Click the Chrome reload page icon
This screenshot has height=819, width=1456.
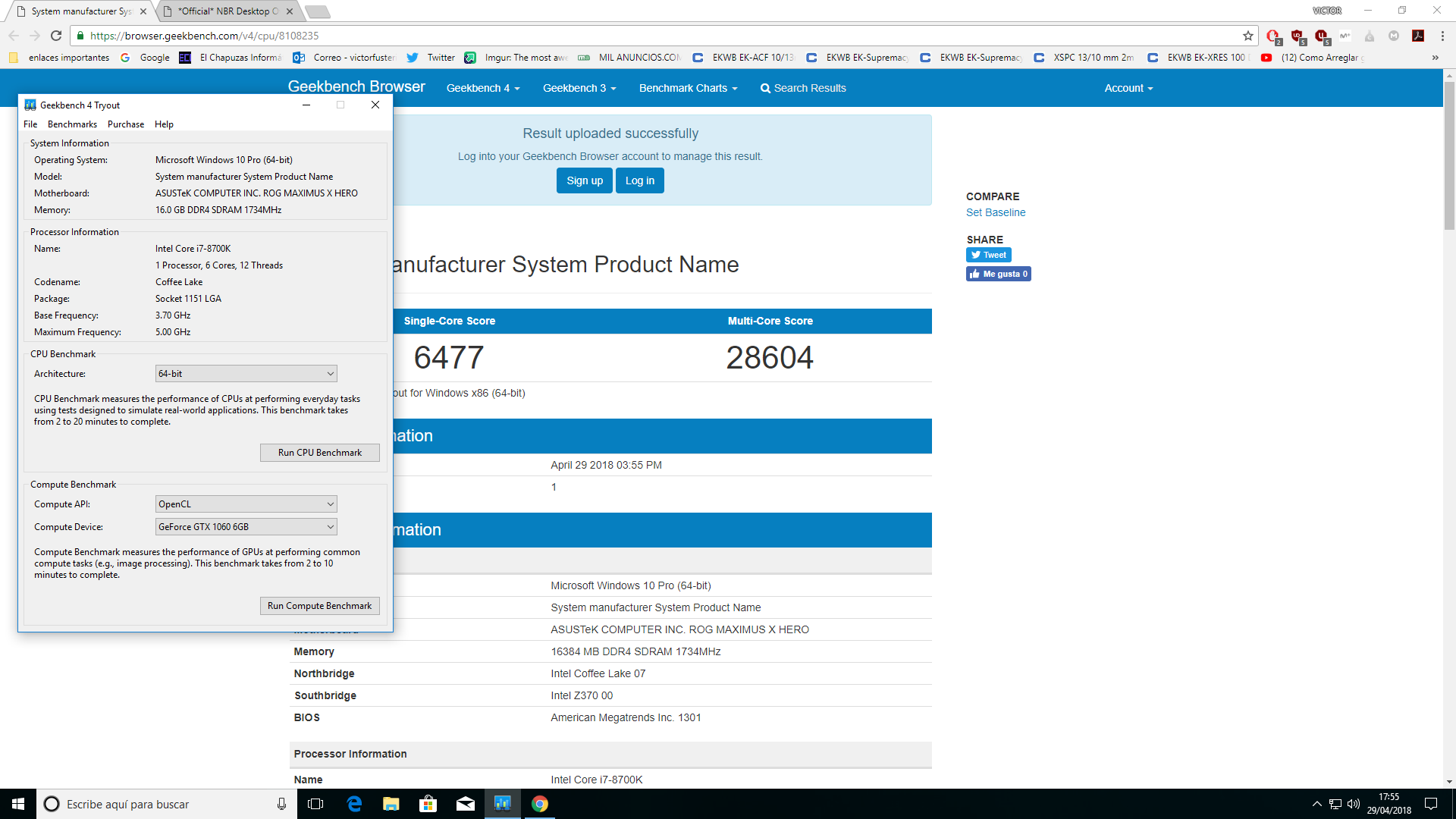[56, 36]
